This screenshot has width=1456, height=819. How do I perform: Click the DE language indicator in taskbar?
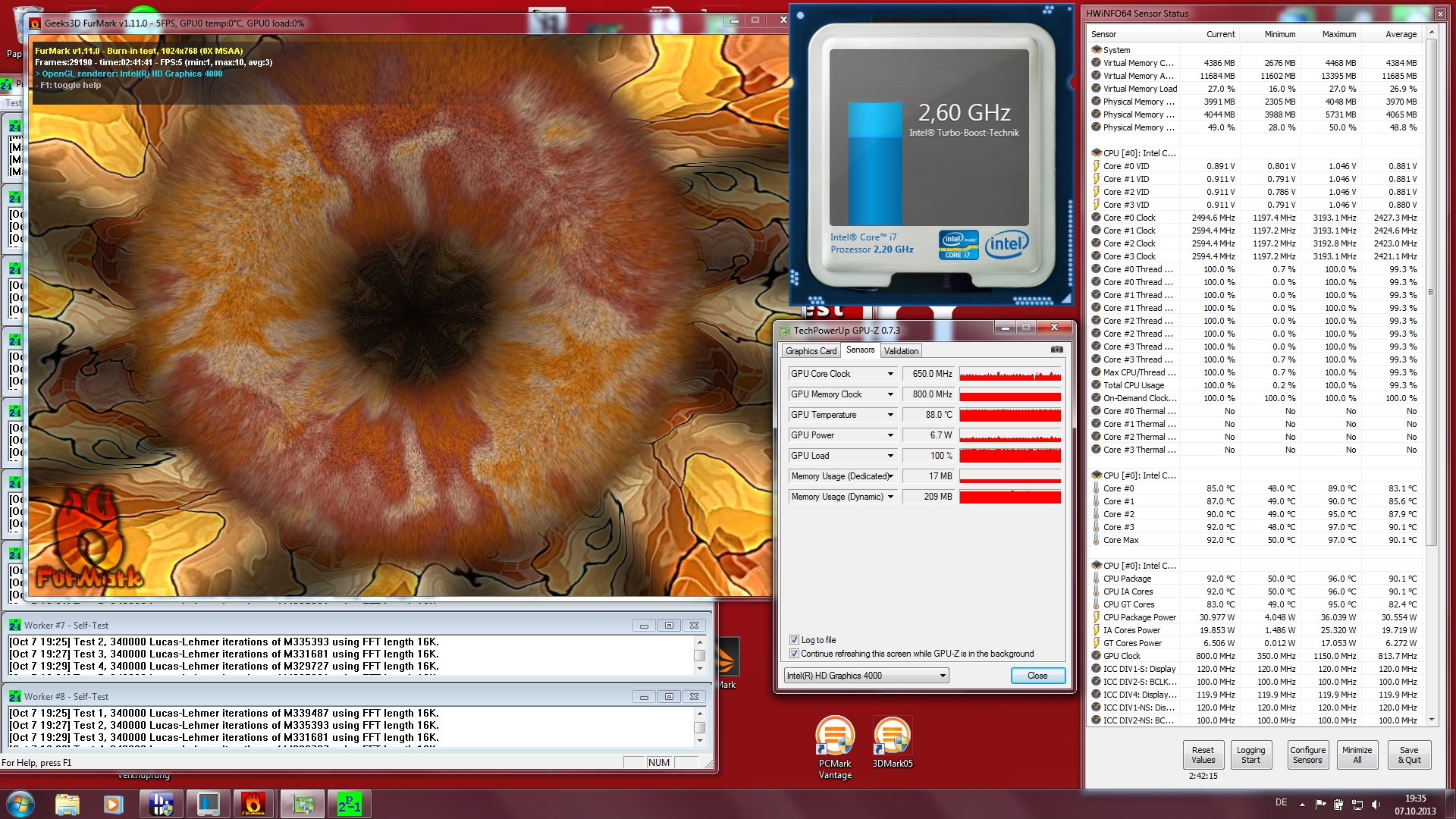point(1281,802)
